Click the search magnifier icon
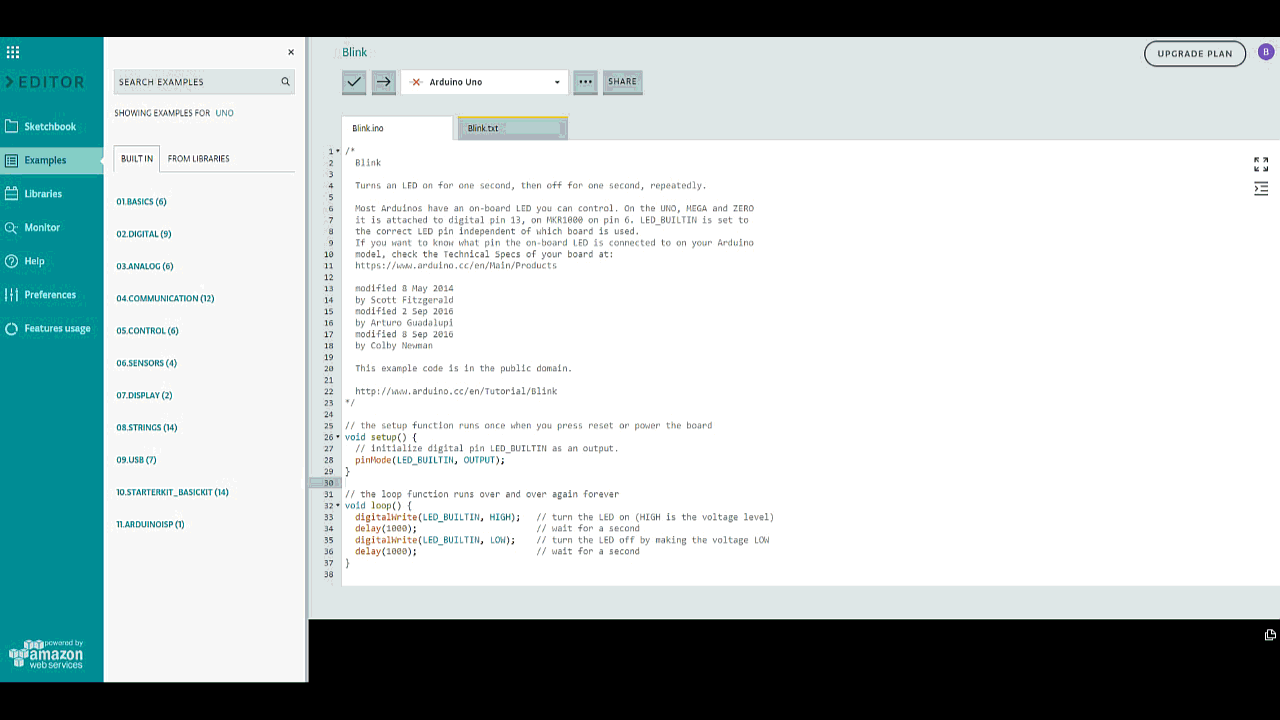Viewport: 1280px width, 720px height. click(285, 82)
